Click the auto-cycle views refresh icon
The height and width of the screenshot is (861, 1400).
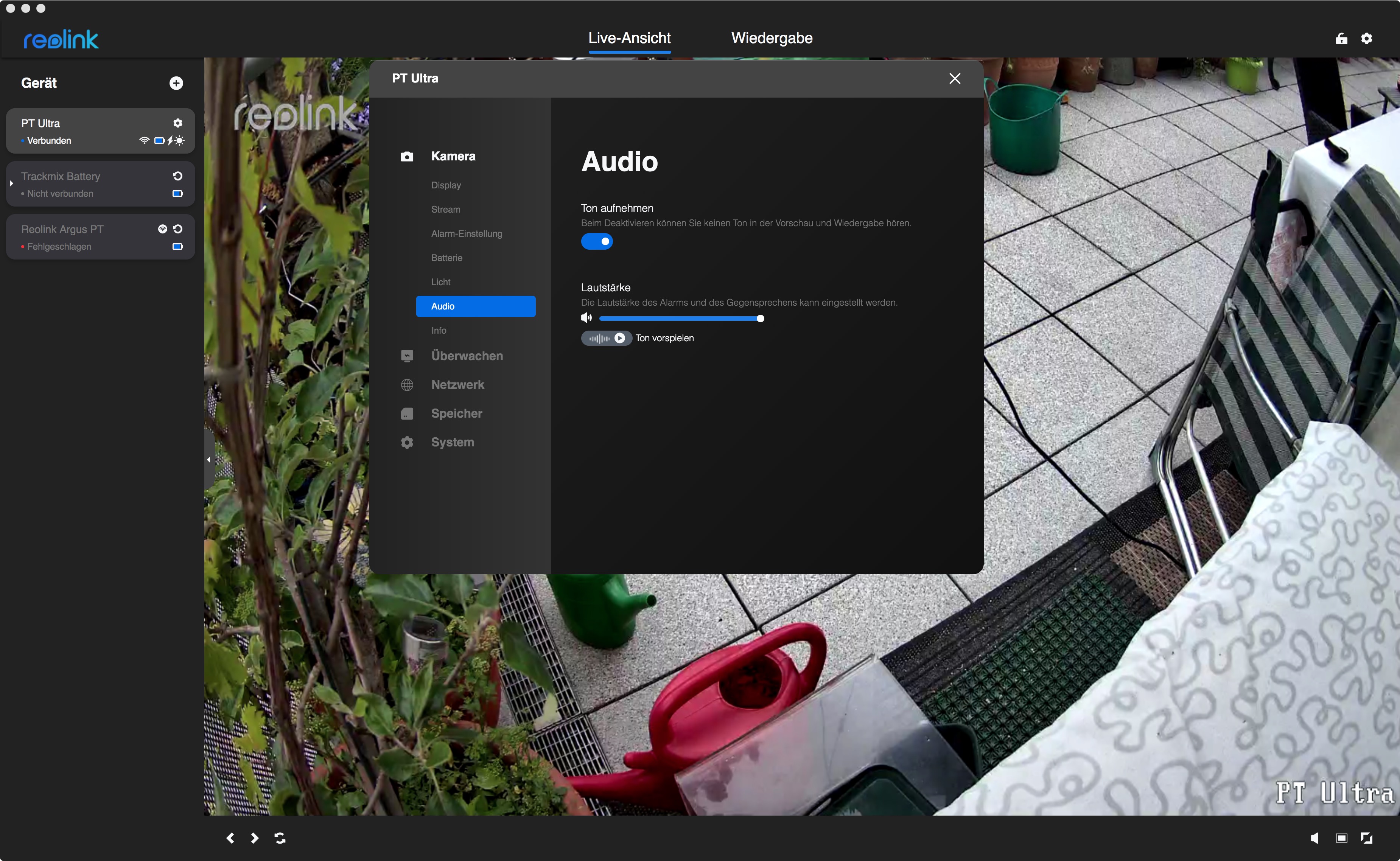280,838
